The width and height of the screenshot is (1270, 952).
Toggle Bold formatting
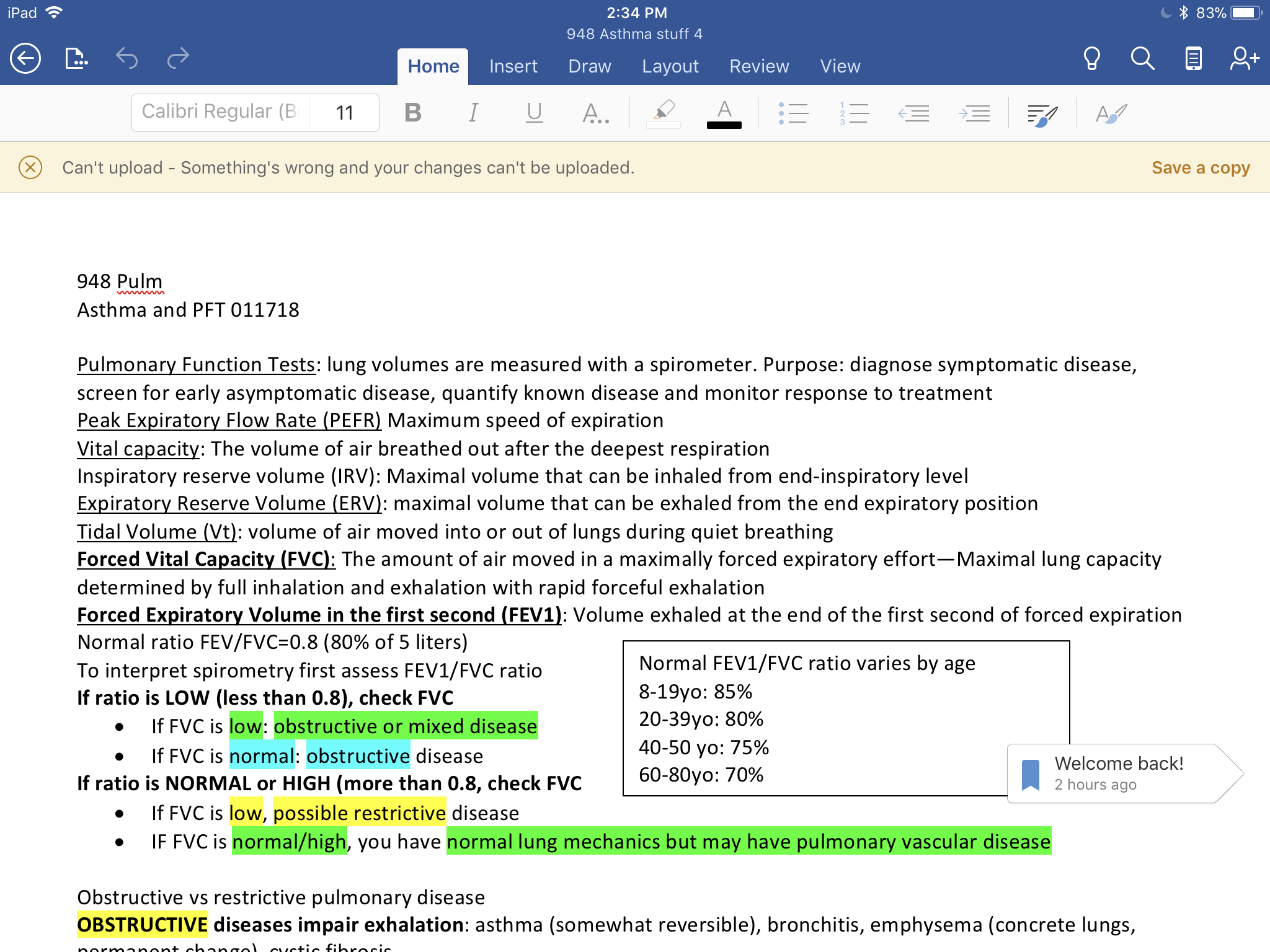[412, 113]
